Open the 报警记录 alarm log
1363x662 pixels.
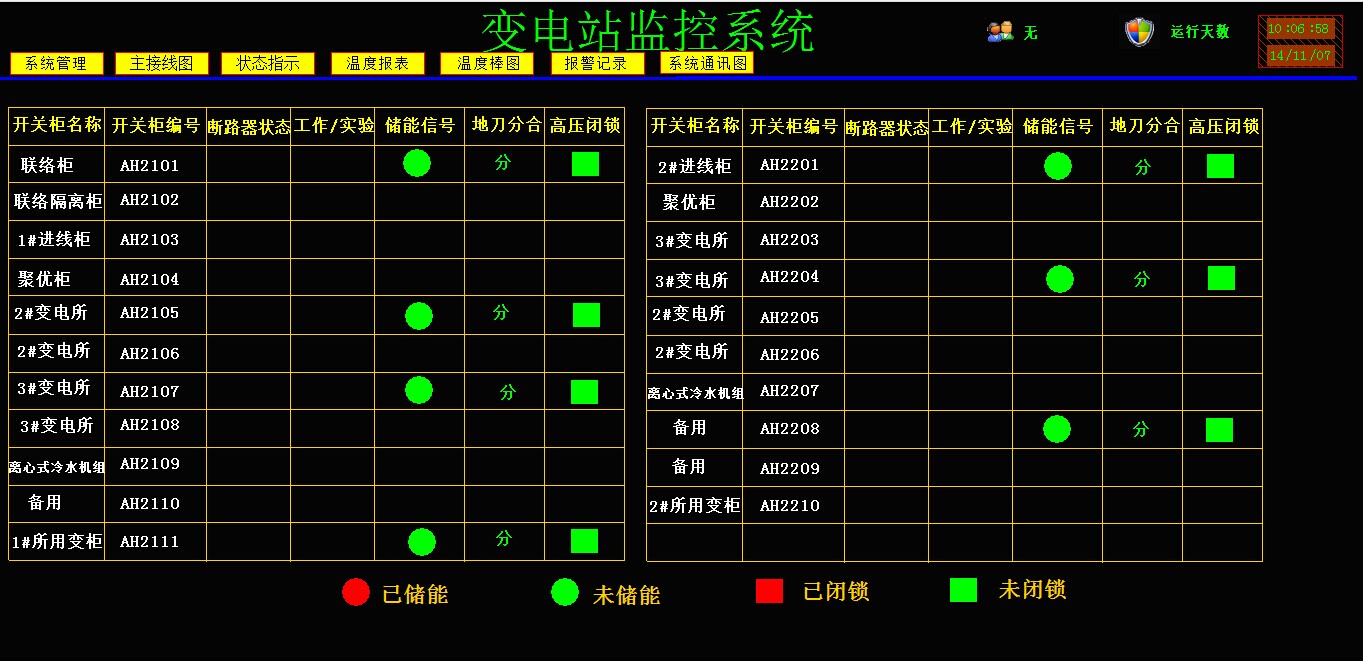(x=597, y=64)
